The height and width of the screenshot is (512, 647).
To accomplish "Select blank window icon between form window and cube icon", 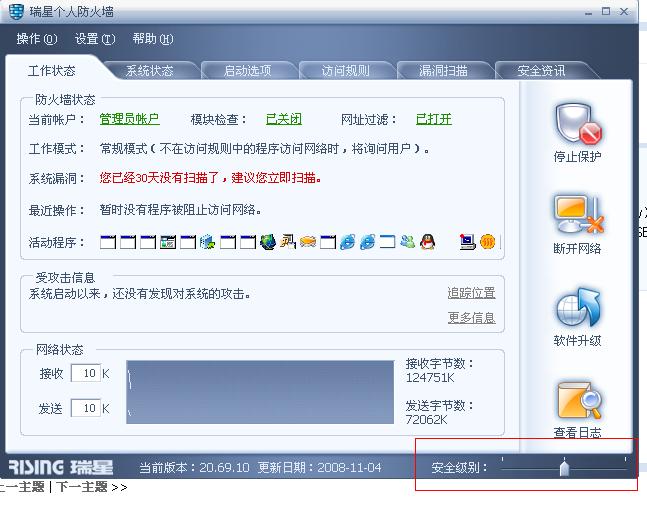I will coord(188,242).
